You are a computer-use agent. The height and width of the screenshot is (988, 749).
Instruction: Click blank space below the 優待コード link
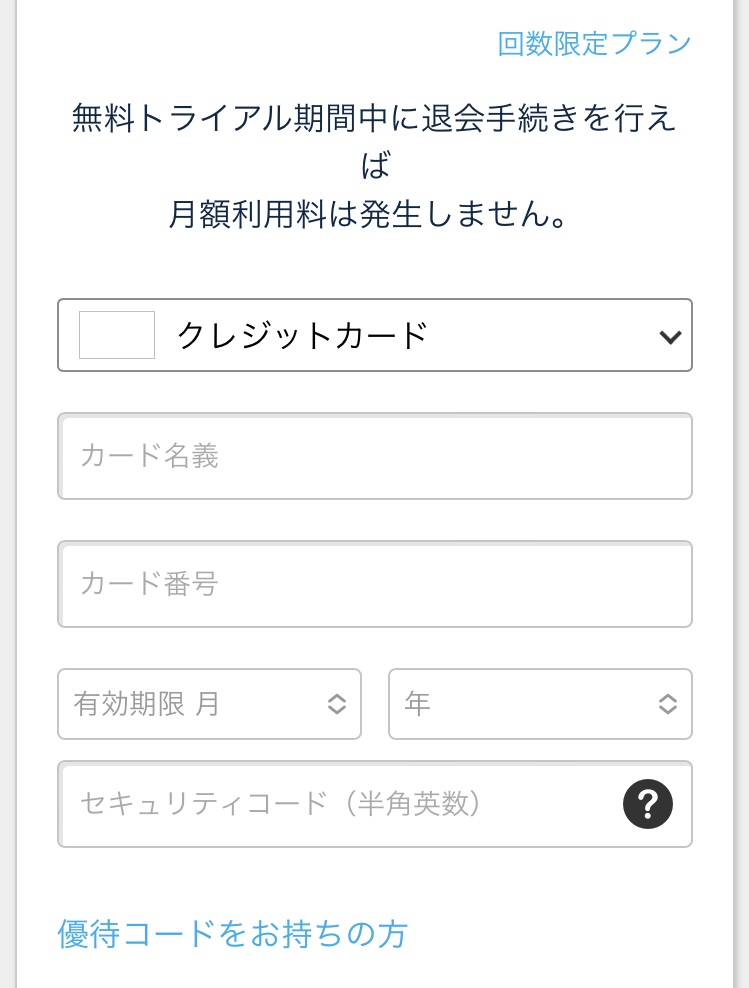pos(375,972)
